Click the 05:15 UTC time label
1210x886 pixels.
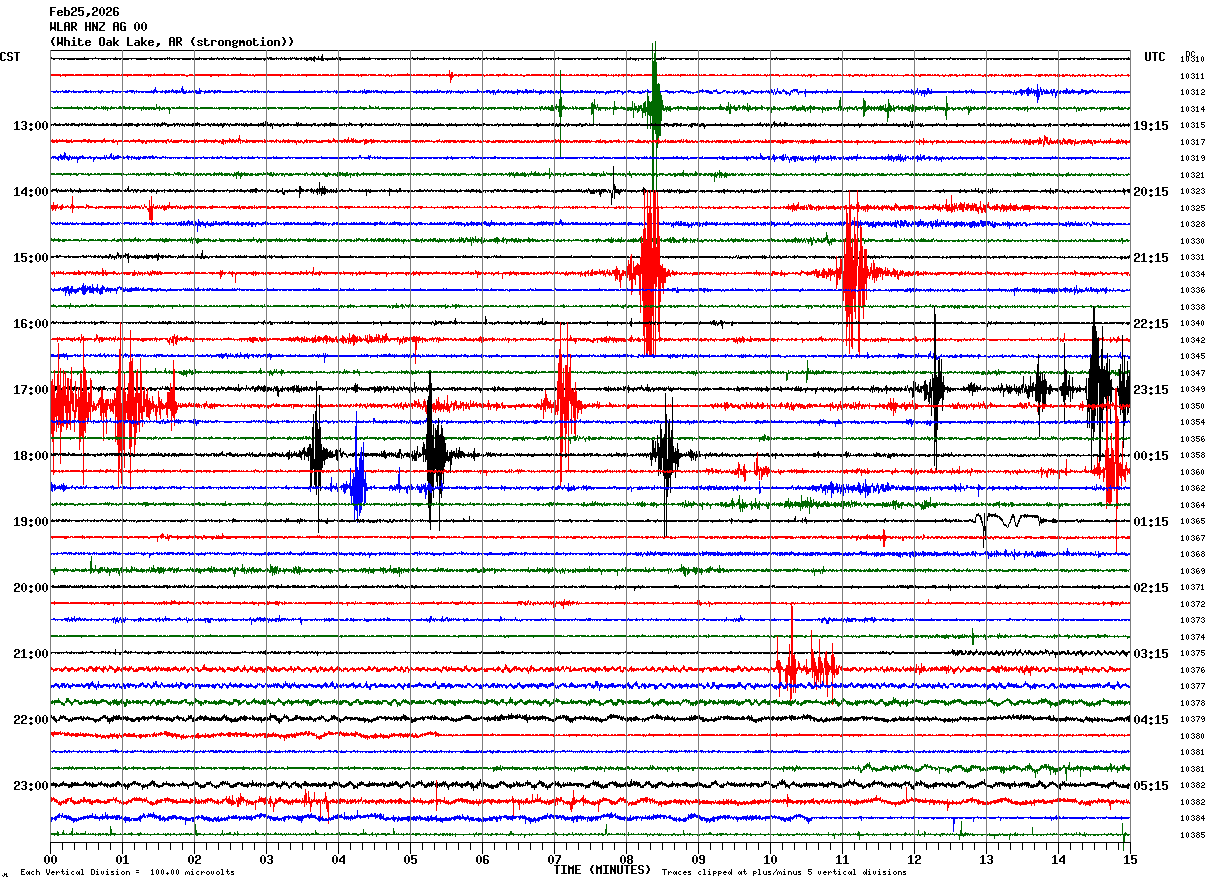pos(1151,786)
